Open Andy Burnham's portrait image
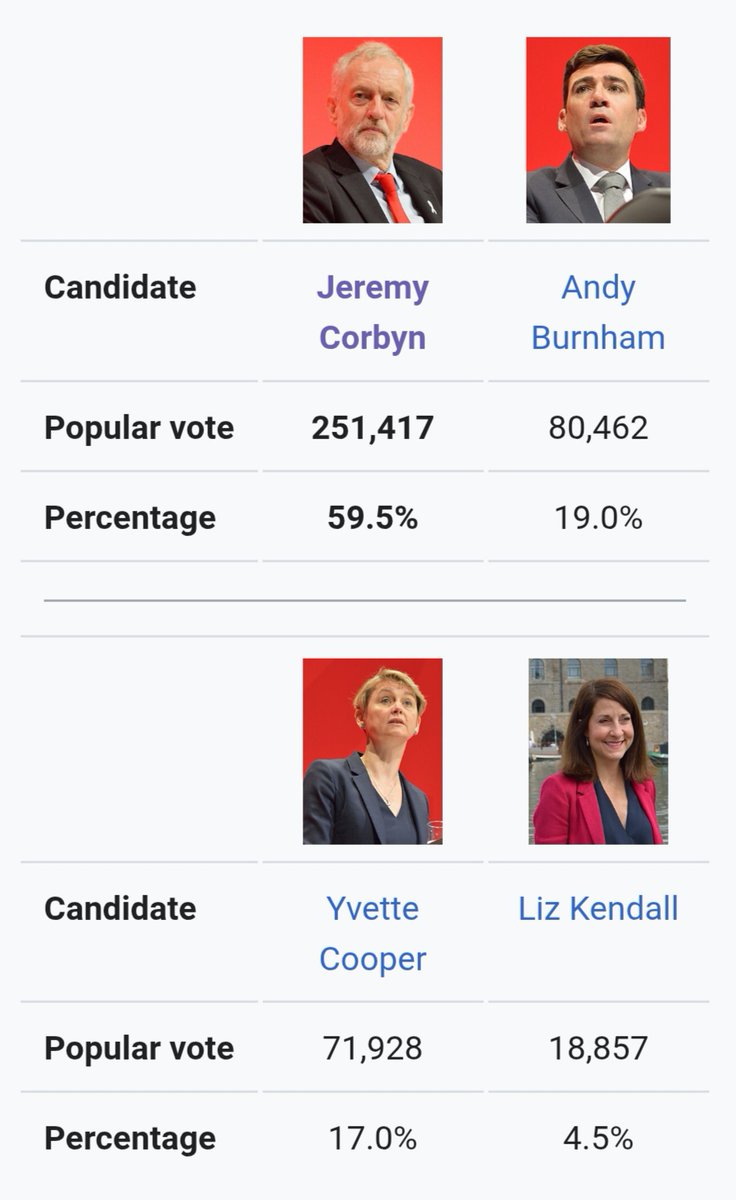 click(598, 130)
